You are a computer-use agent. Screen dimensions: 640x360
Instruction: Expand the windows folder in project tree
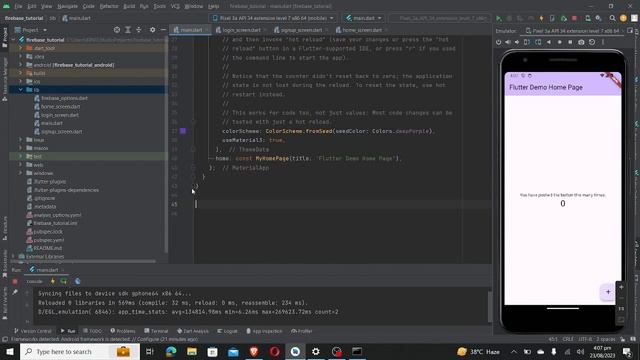pos(20,173)
